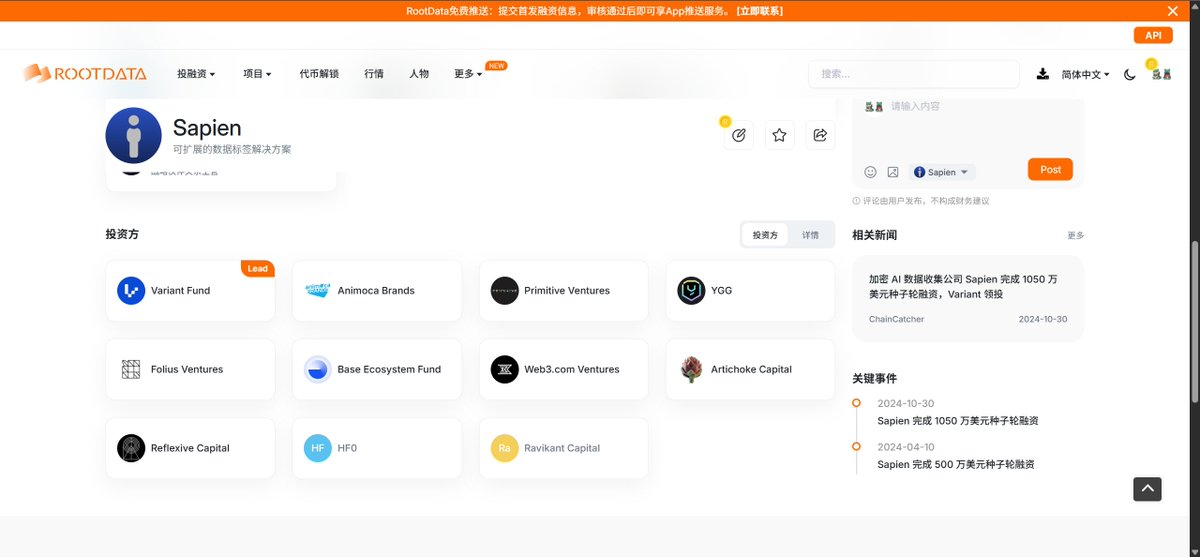
Task: Click the API button
Action: 1153,35
